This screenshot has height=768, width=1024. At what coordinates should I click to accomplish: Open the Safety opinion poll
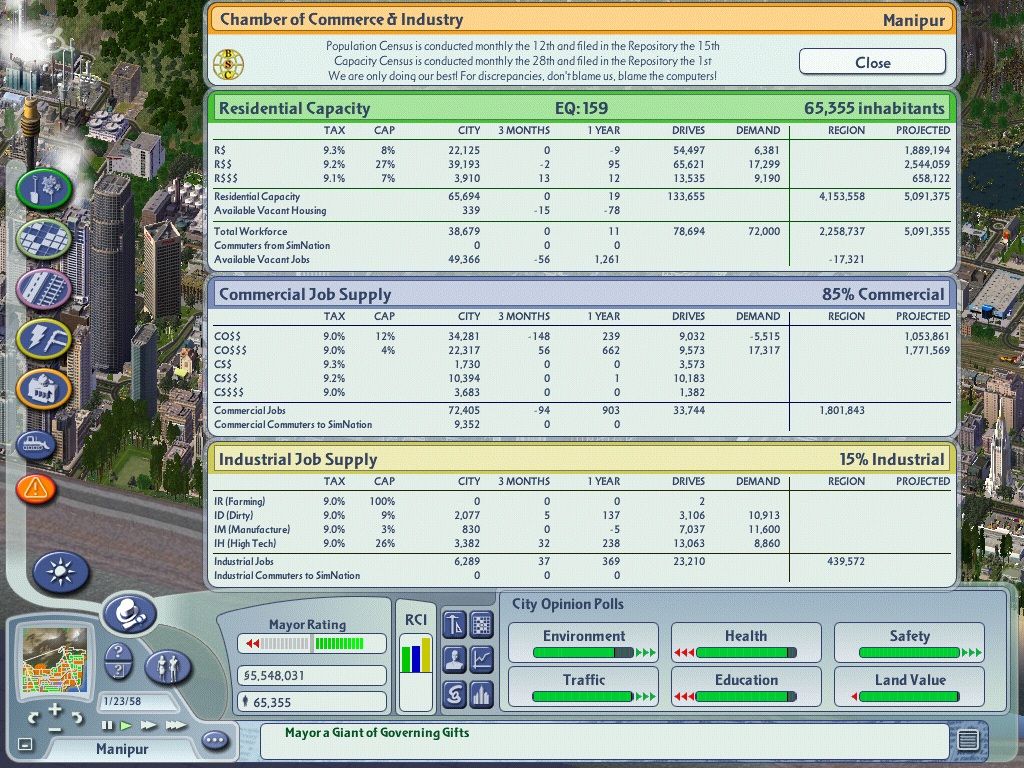tap(909, 642)
